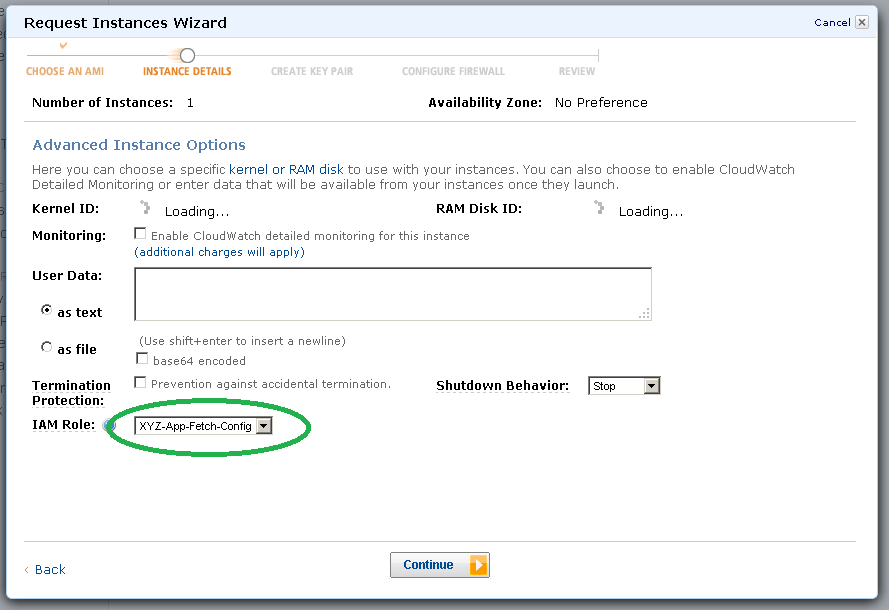Screen dimensions: 889x610
Task: Go to the REVIEW step
Action: 577,71
